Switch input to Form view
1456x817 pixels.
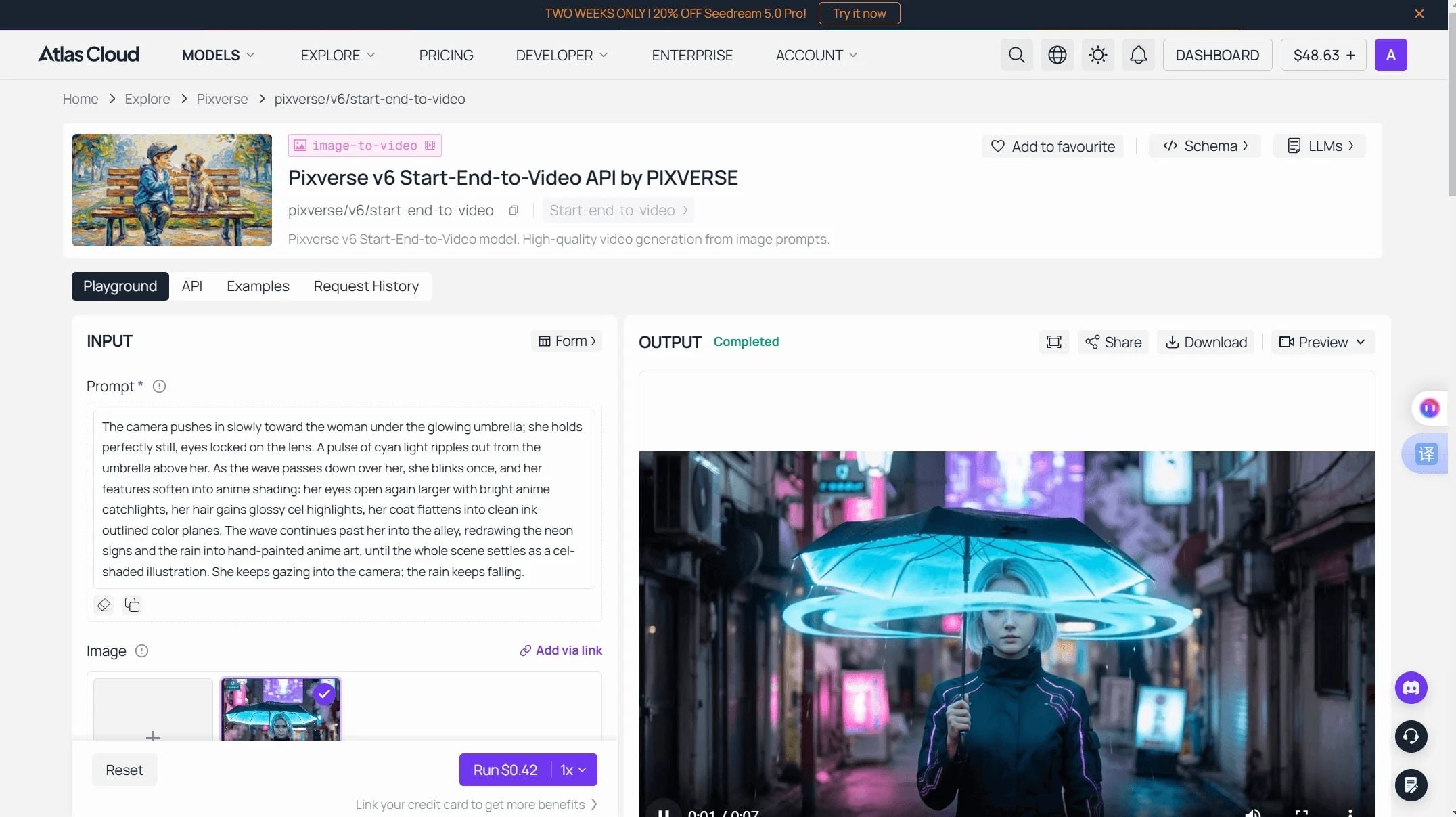click(567, 341)
